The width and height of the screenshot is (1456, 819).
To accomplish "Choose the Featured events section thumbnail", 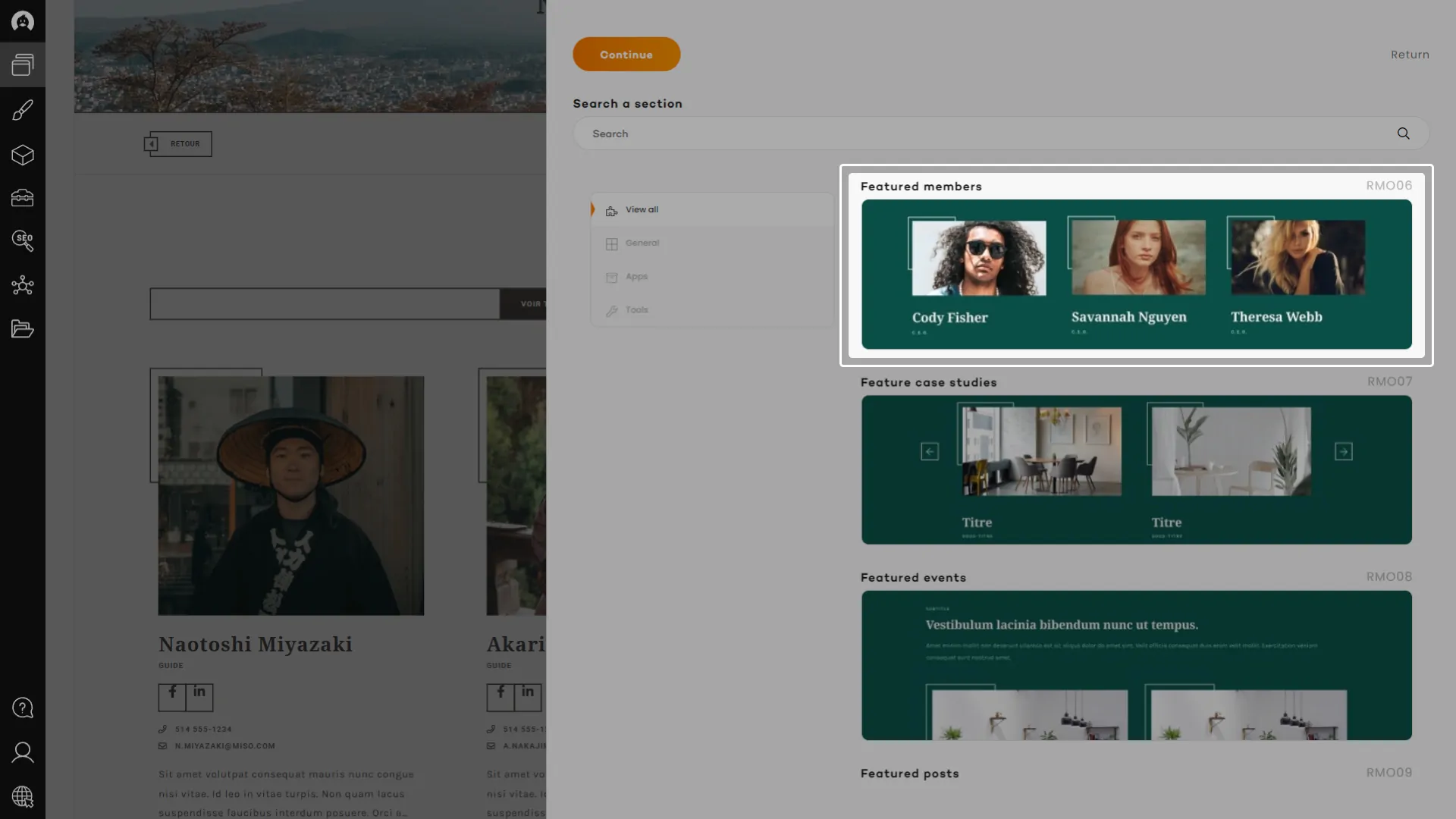I will click(1136, 665).
